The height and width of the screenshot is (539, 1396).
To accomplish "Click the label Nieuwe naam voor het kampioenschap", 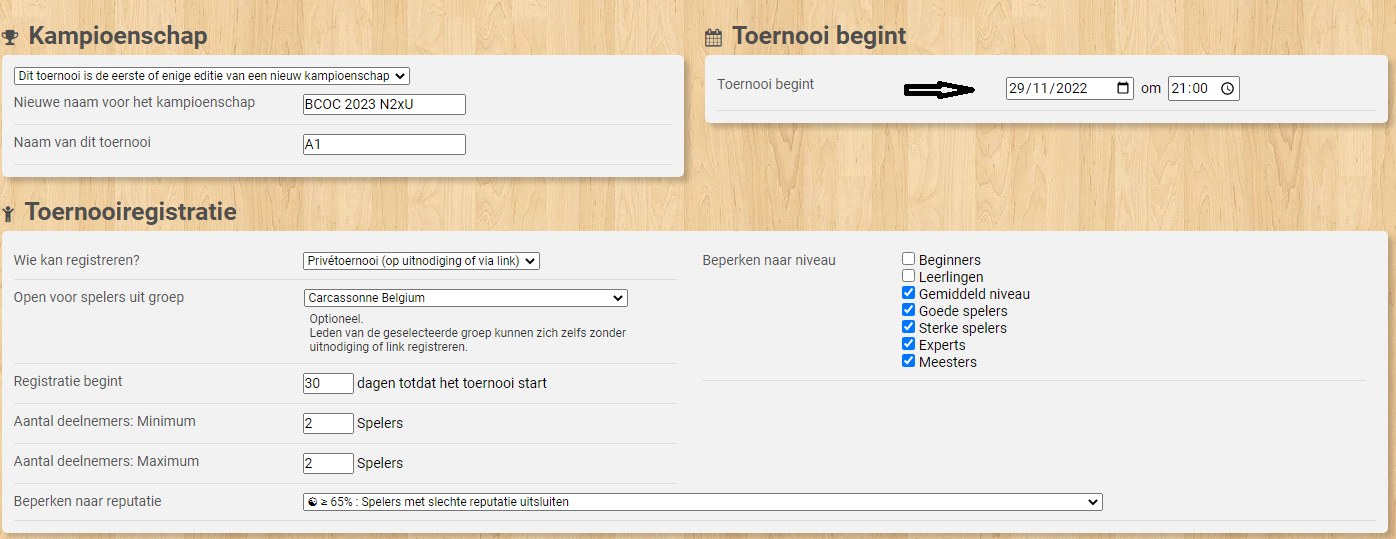I will point(134,102).
